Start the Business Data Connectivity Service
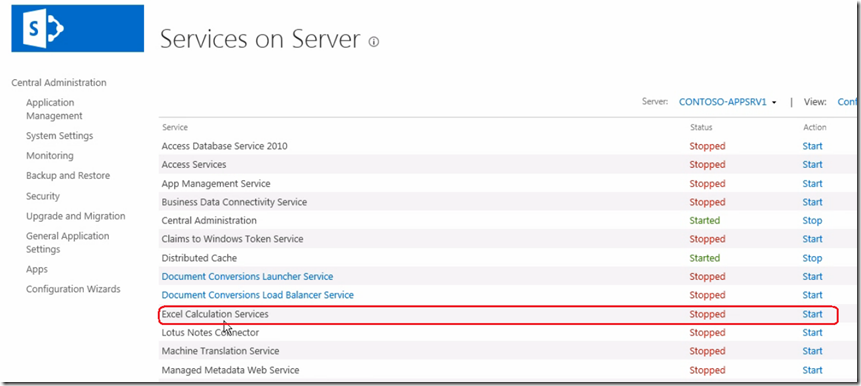 coord(812,202)
